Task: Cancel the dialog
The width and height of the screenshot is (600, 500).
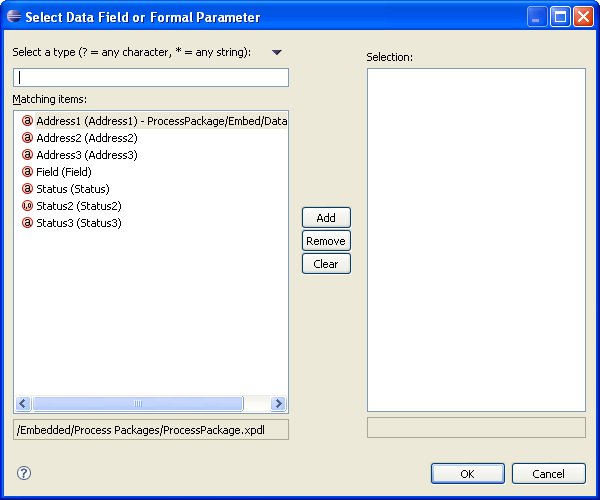Action: tap(548, 473)
